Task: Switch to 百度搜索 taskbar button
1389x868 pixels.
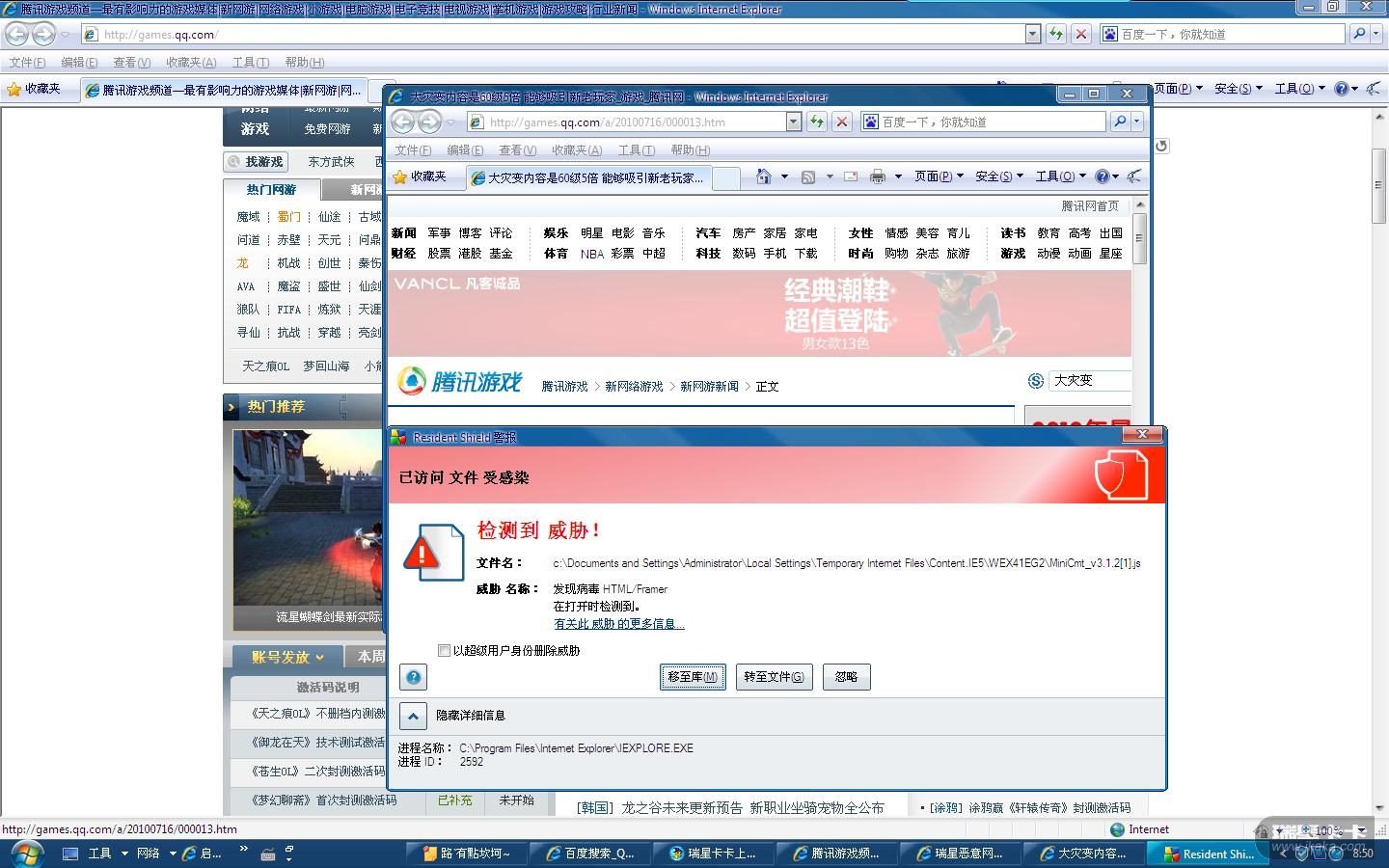Action: 589,854
